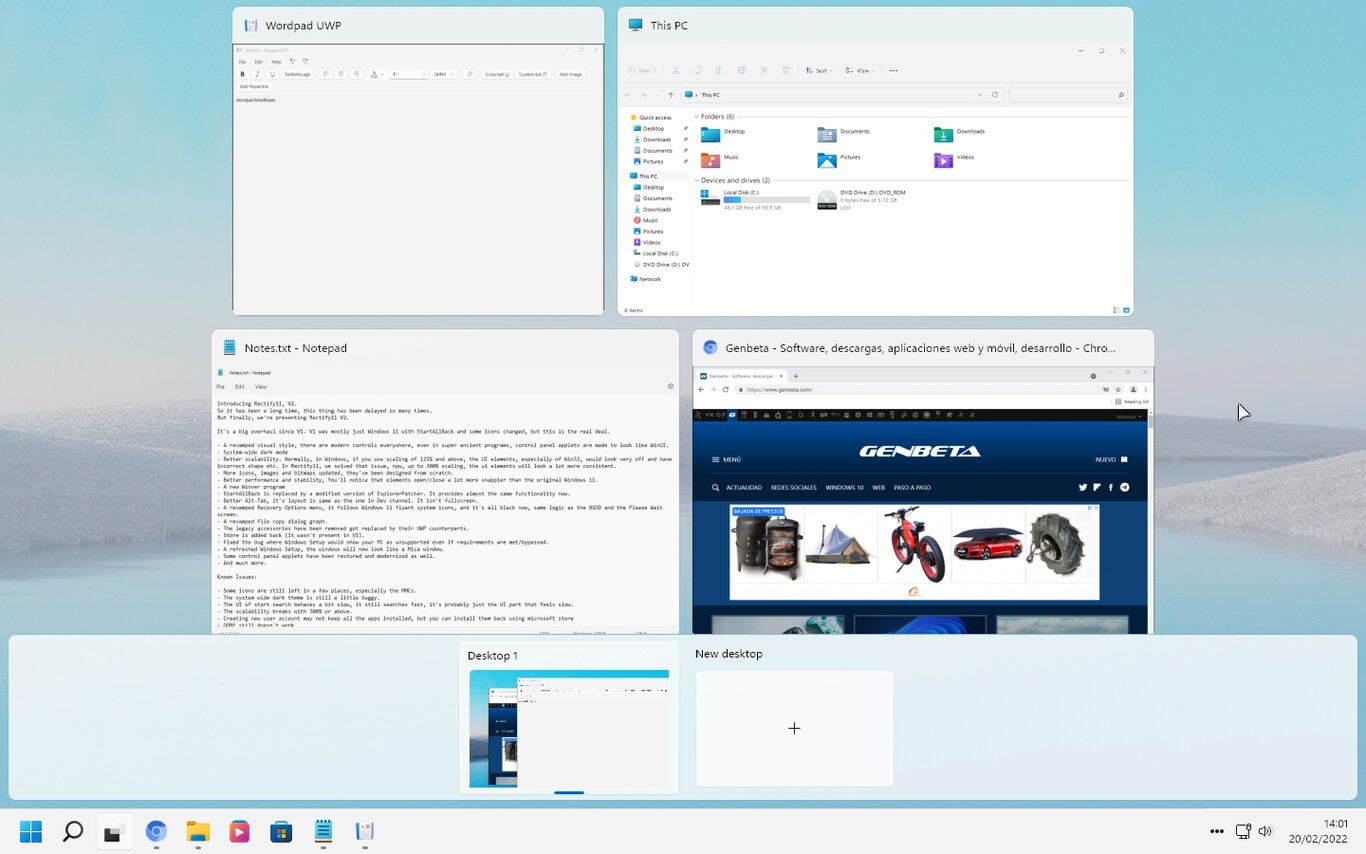Click the Cut icon in This PC toolbar

pos(676,70)
